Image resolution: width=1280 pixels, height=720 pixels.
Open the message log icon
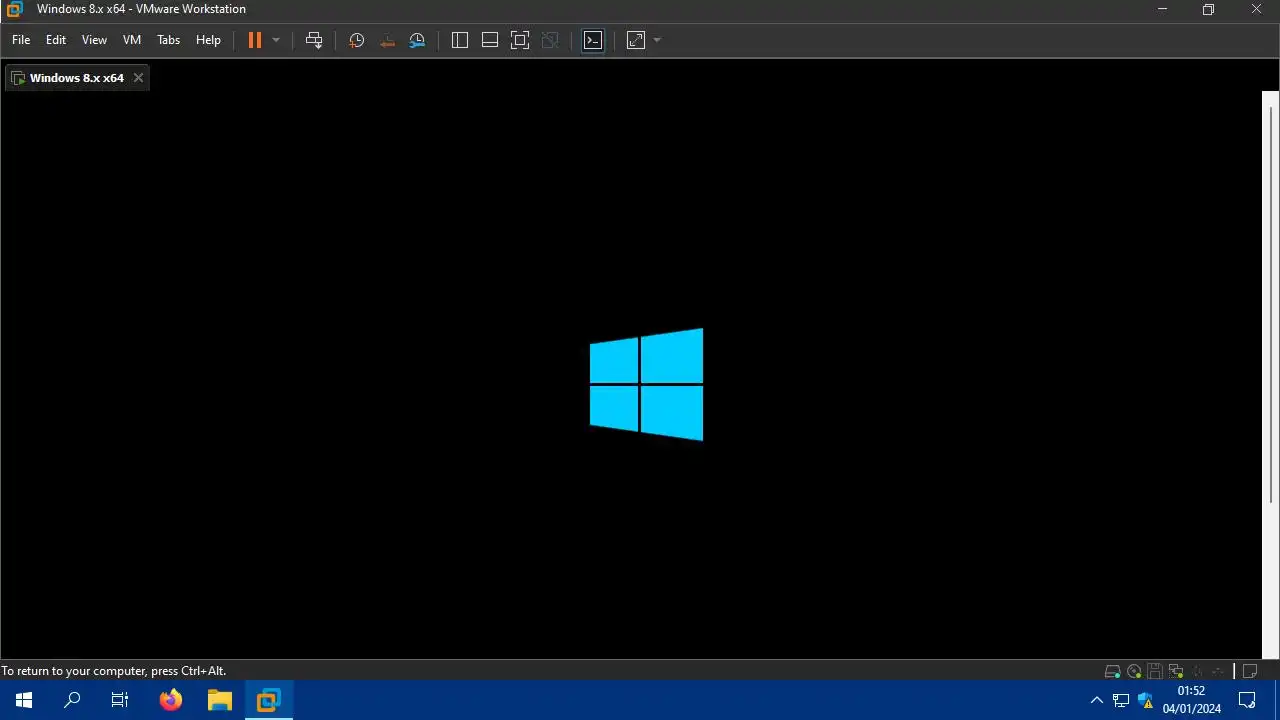(1250, 671)
